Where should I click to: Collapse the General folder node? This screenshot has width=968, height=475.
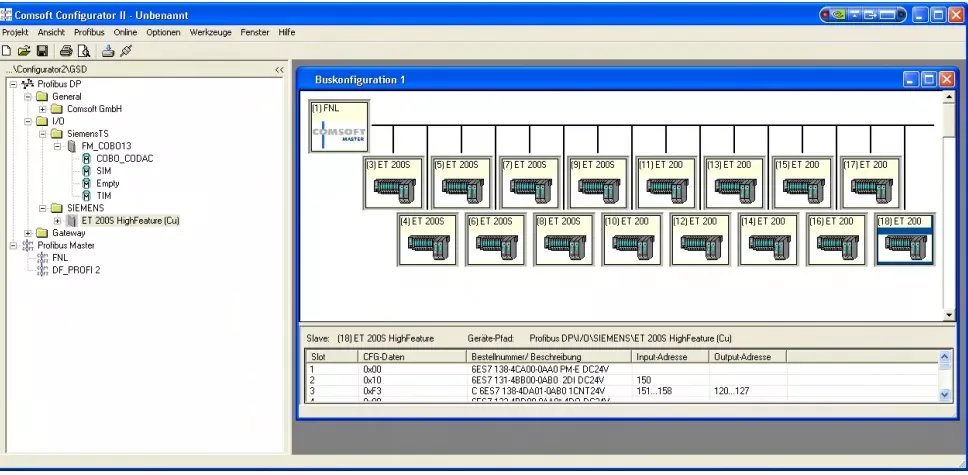click(x=28, y=96)
